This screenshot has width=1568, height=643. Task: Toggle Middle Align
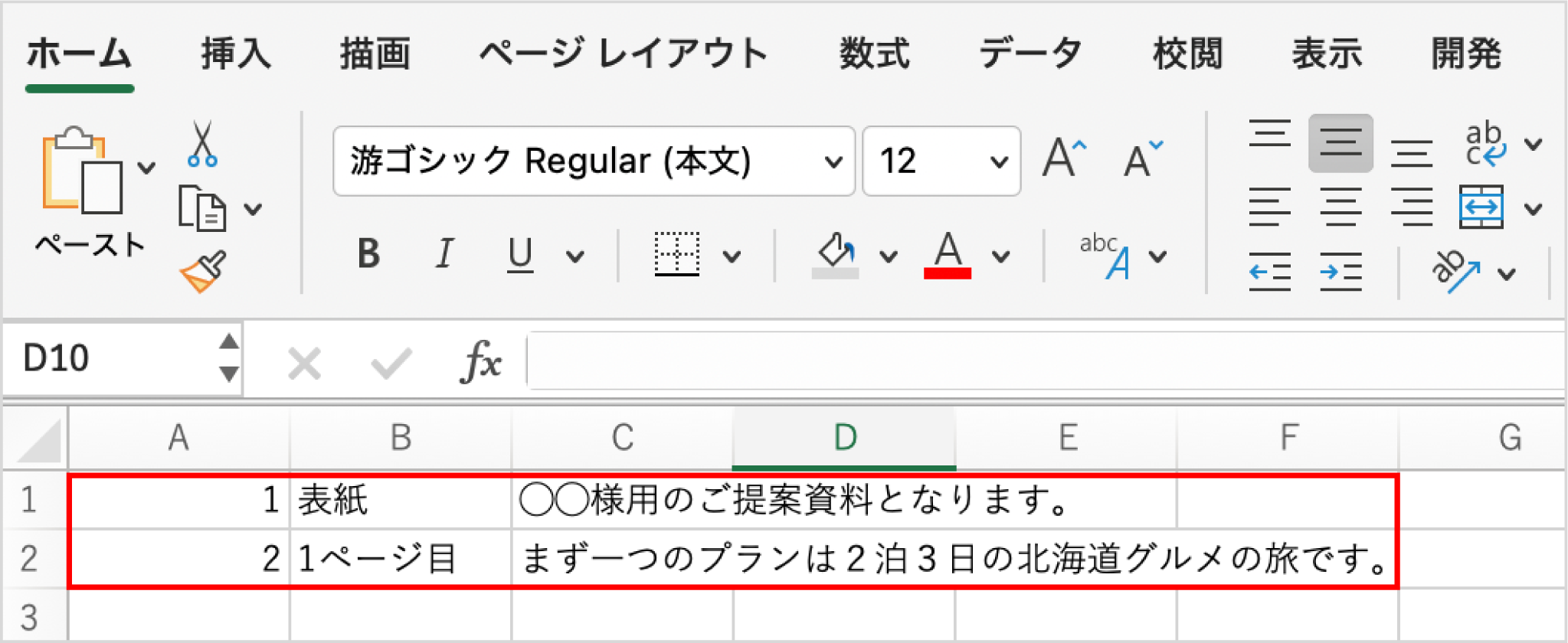[x=1340, y=143]
